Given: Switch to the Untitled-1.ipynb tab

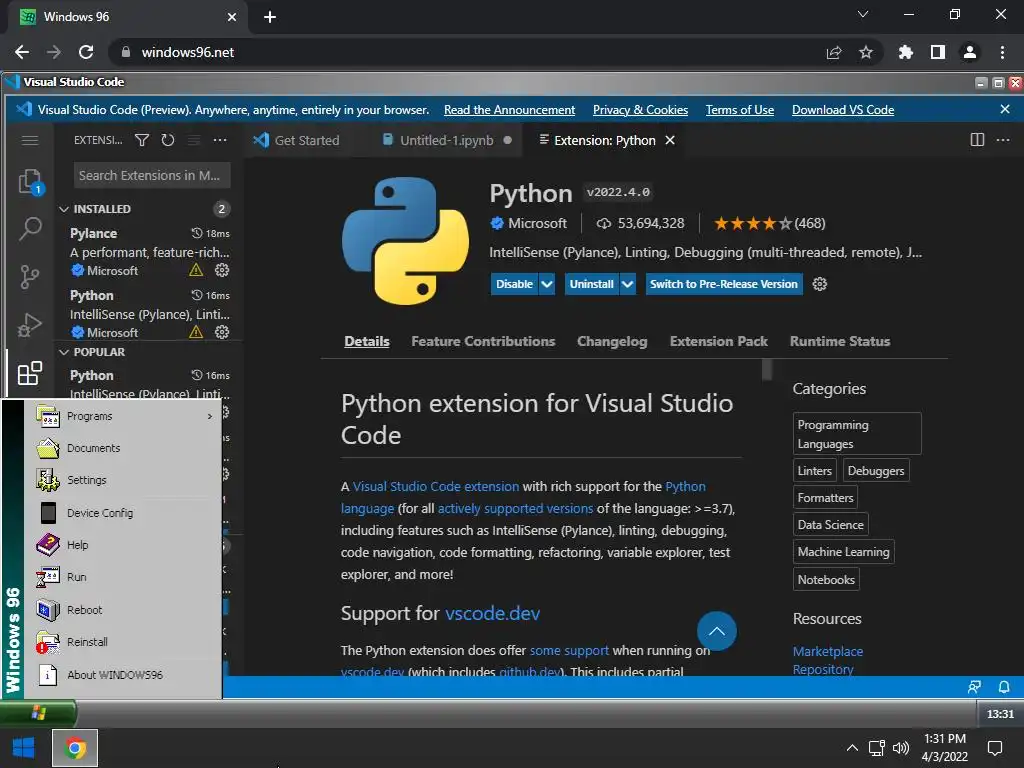Looking at the screenshot, I should pyautogui.click(x=447, y=140).
